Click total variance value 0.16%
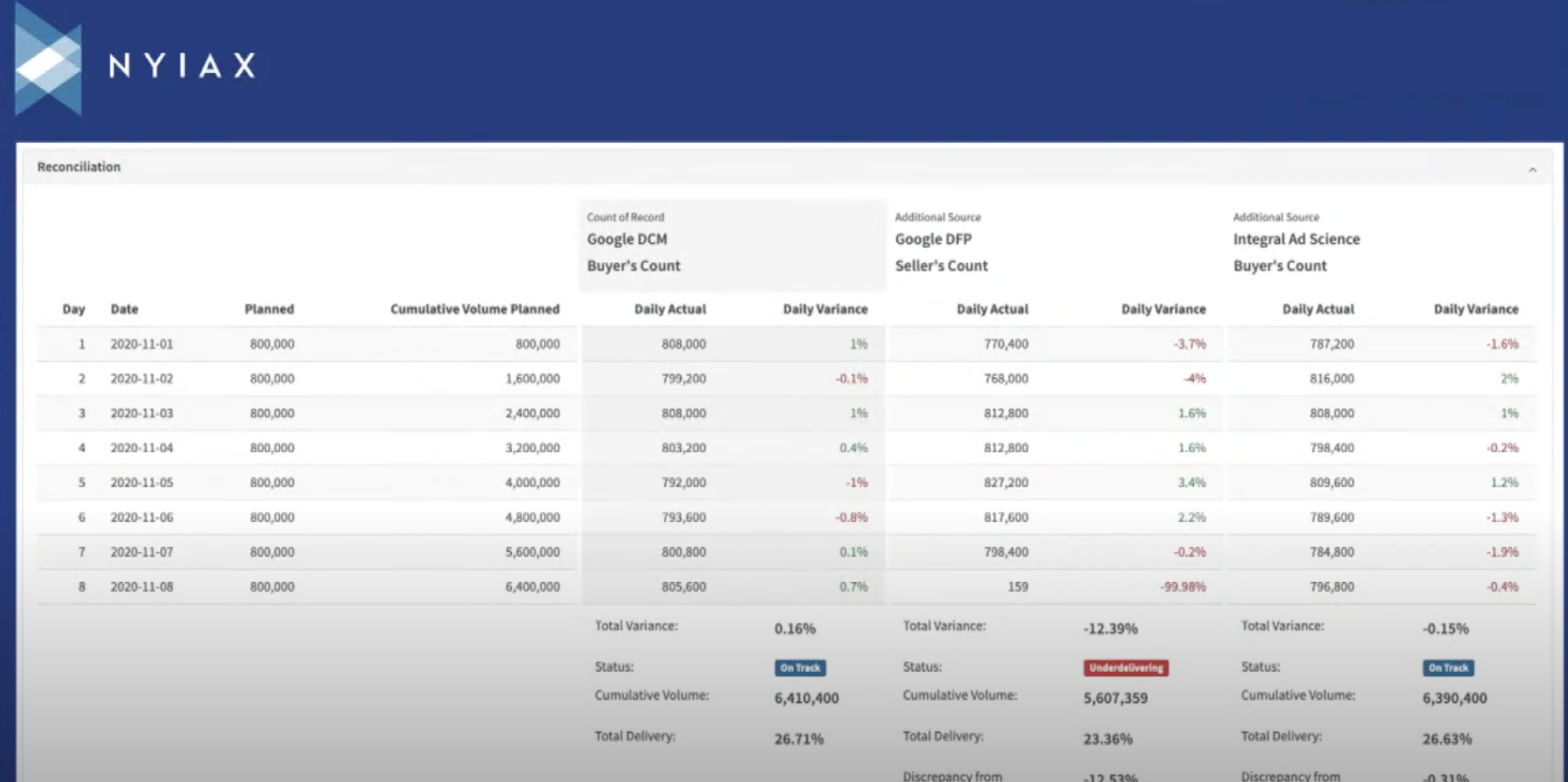1568x782 pixels. [x=794, y=629]
